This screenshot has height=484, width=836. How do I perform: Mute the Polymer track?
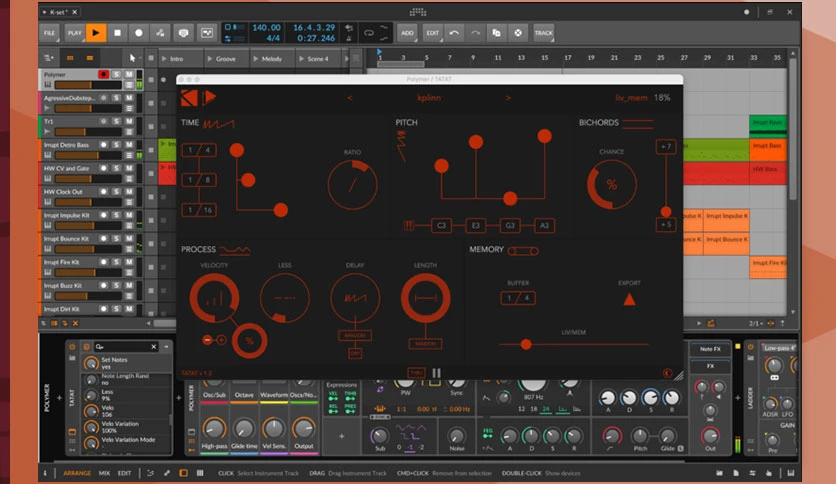click(x=129, y=74)
